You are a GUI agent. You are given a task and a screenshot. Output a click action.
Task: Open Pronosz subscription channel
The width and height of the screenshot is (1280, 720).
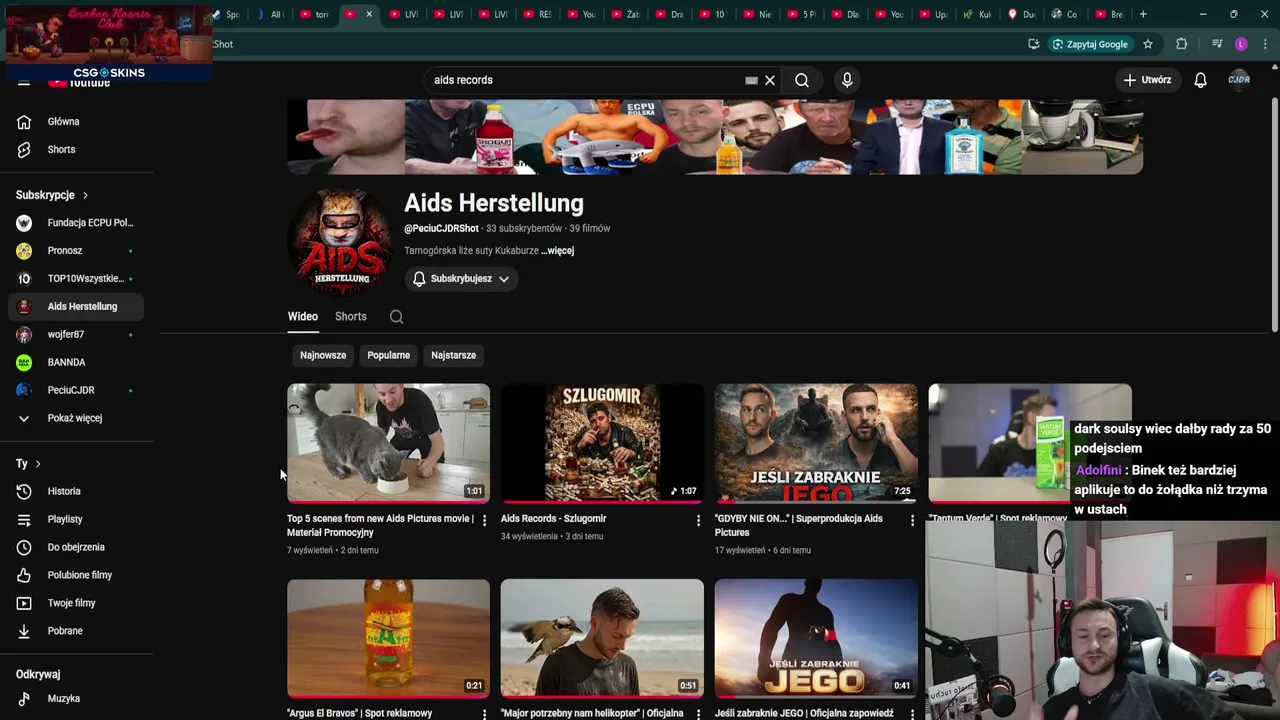point(75,251)
